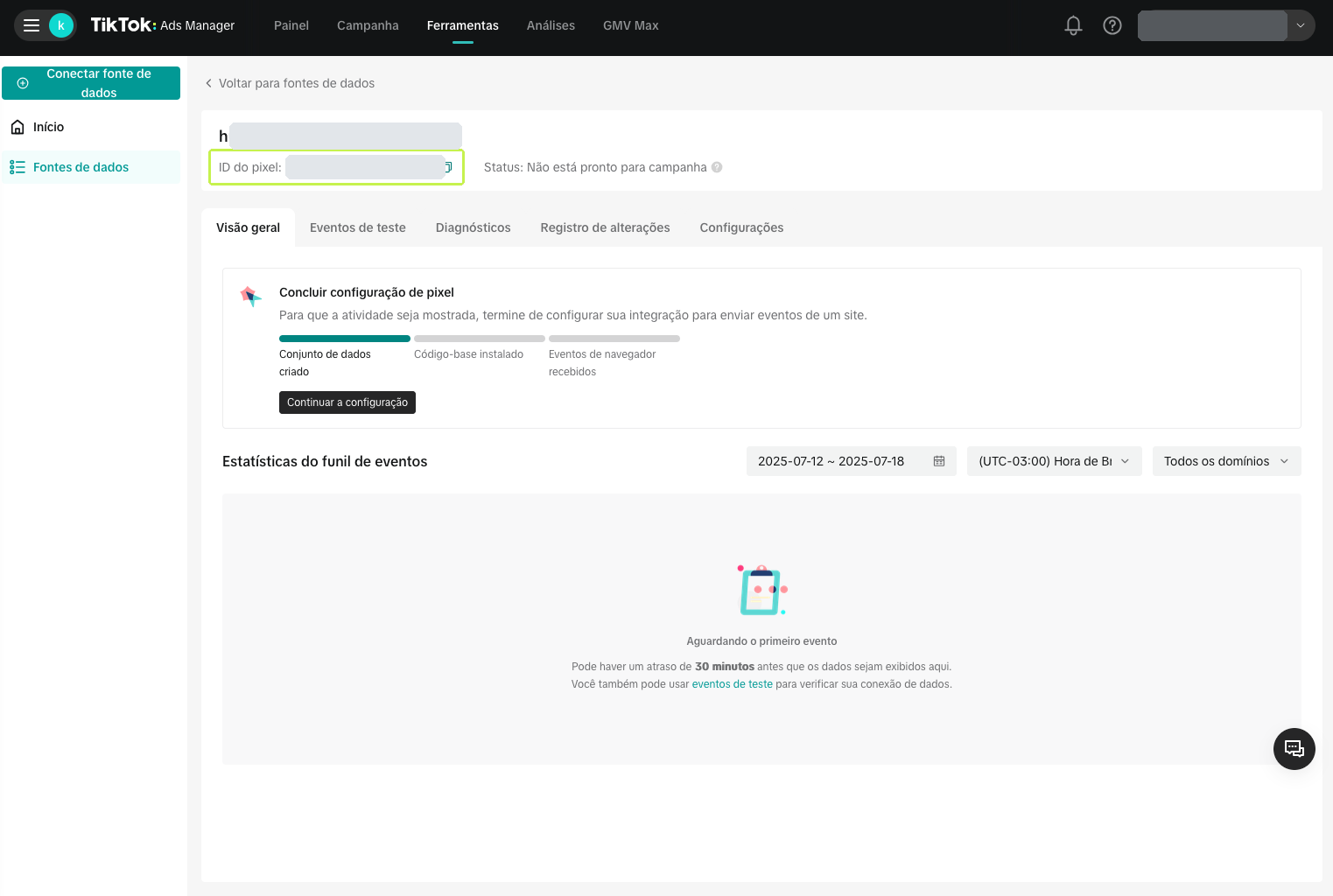
Task: Open the hamburger menu icon
Action: point(32,25)
